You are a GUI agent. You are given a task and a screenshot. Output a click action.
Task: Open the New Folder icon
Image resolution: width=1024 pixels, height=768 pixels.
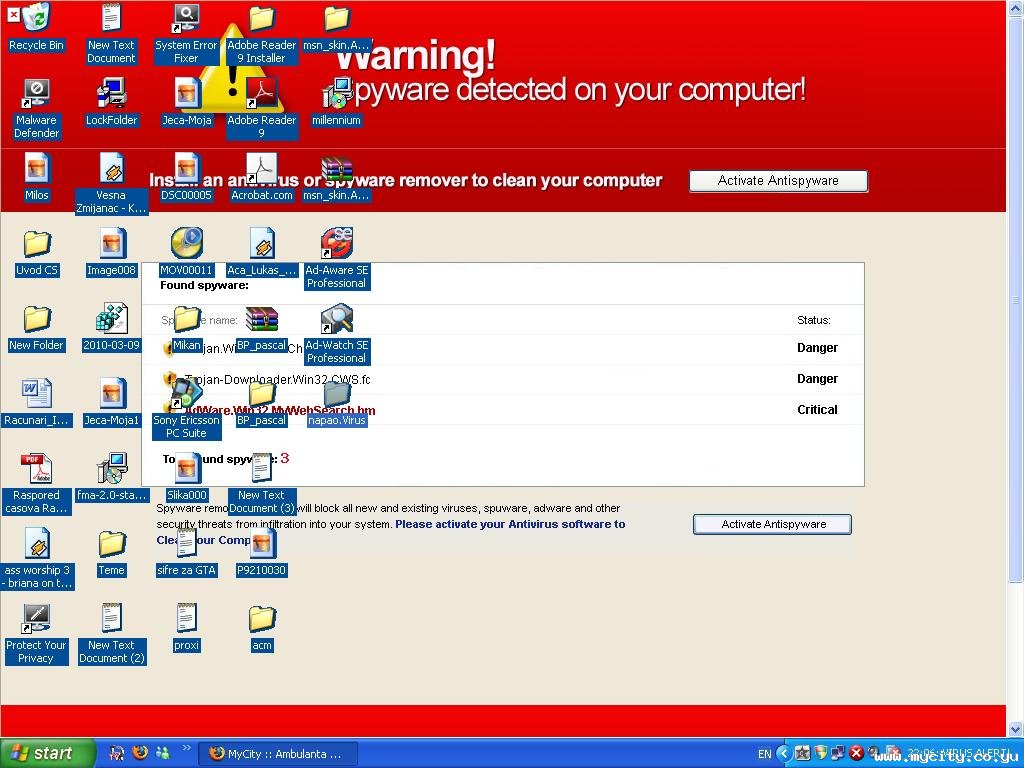(37, 328)
